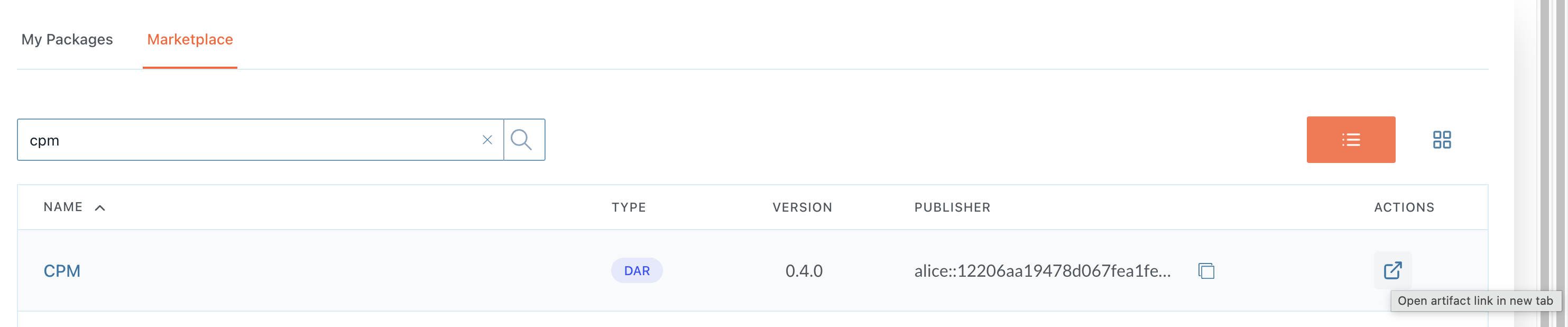Click the DAR type badge
The width and height of the screenshot is (1568, 327).
click(x=637, y=270)
